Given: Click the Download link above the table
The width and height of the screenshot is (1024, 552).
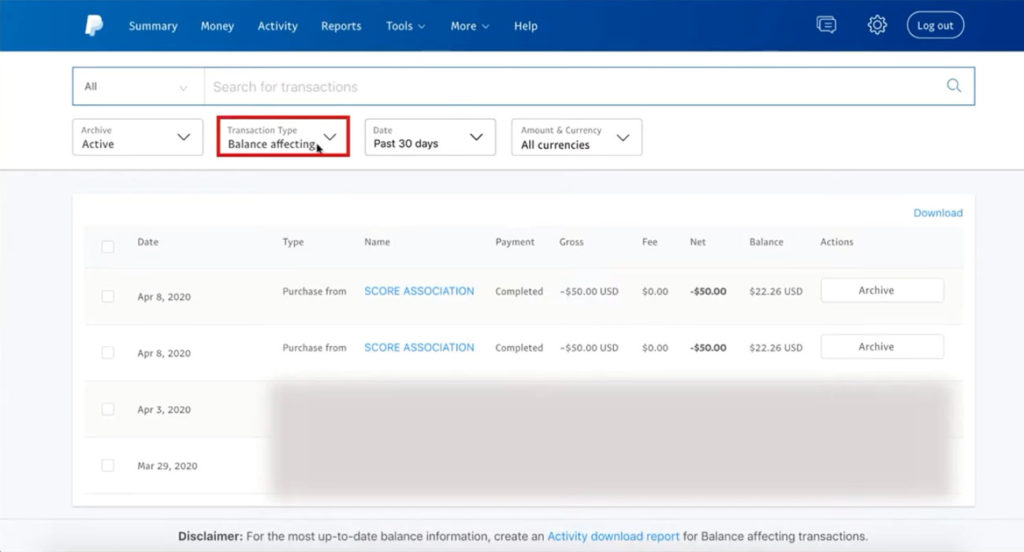Looking at the screenshot, I should tap(937, 213).
